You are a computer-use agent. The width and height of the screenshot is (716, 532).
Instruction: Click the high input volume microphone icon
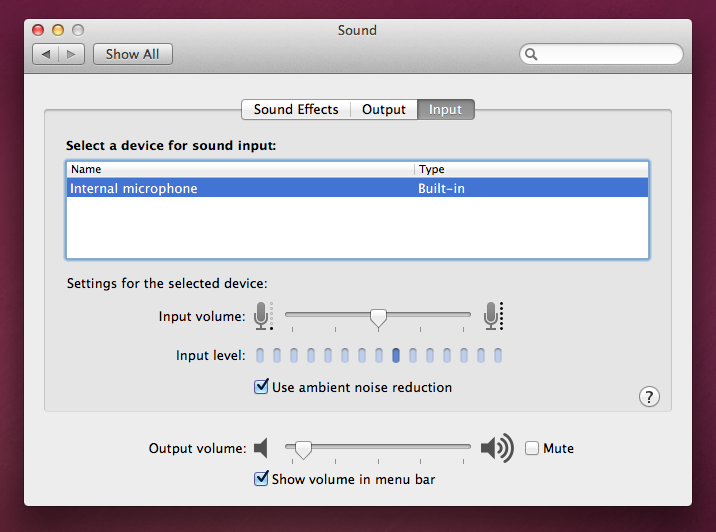pos(493,316)
